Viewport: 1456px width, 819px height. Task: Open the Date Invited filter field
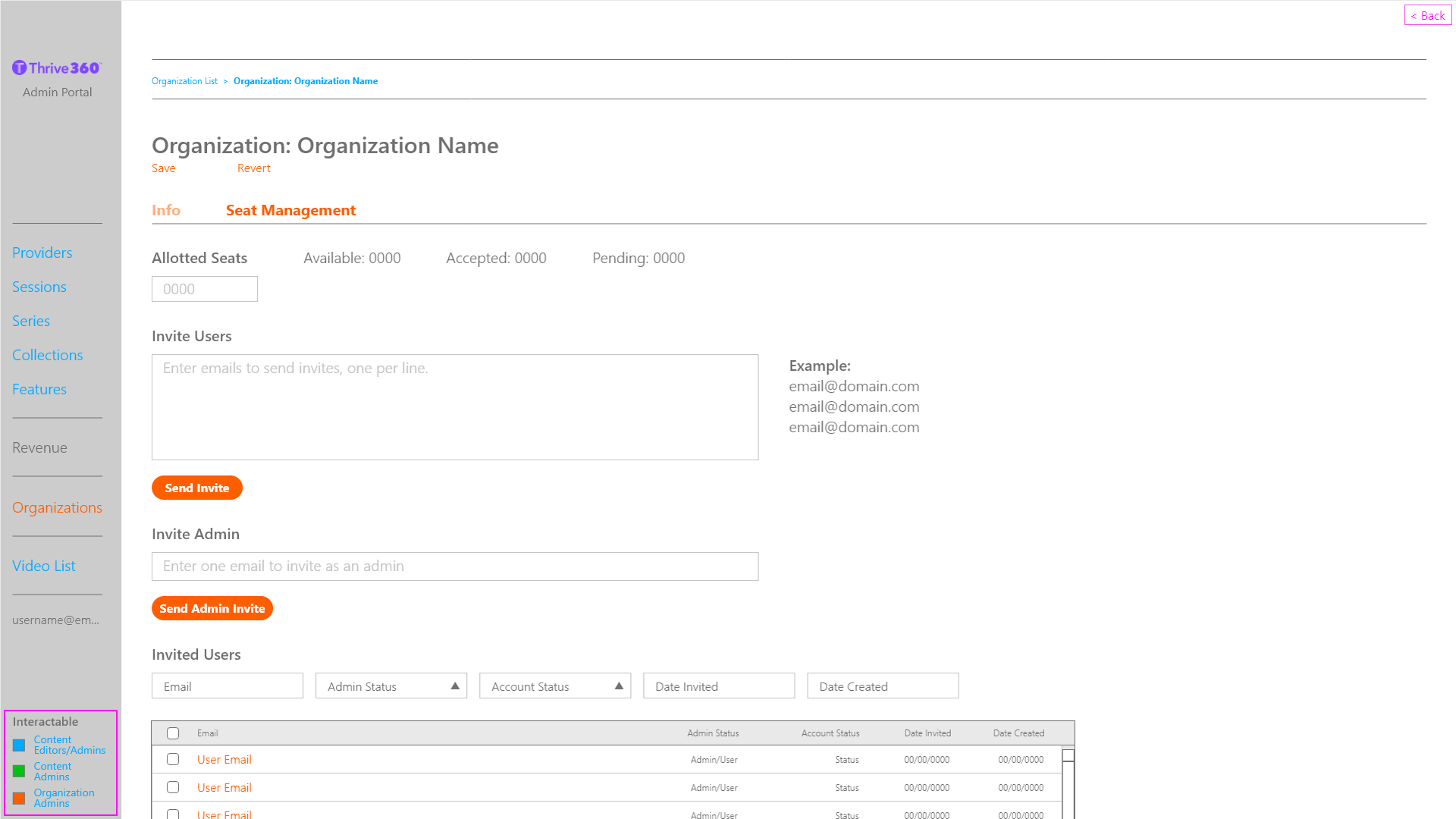[719, 686]
